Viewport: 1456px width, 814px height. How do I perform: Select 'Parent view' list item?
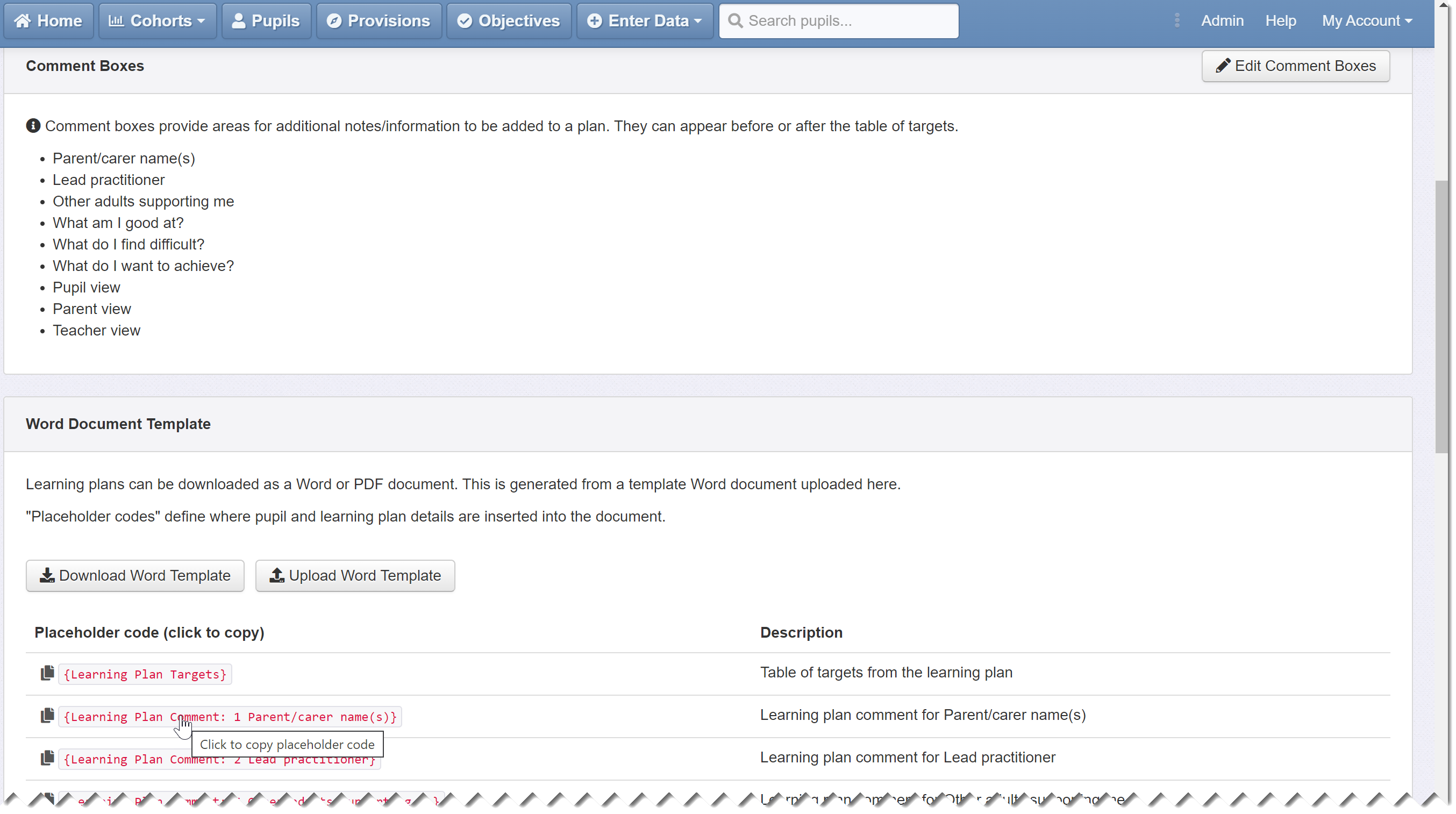(91, 309)
